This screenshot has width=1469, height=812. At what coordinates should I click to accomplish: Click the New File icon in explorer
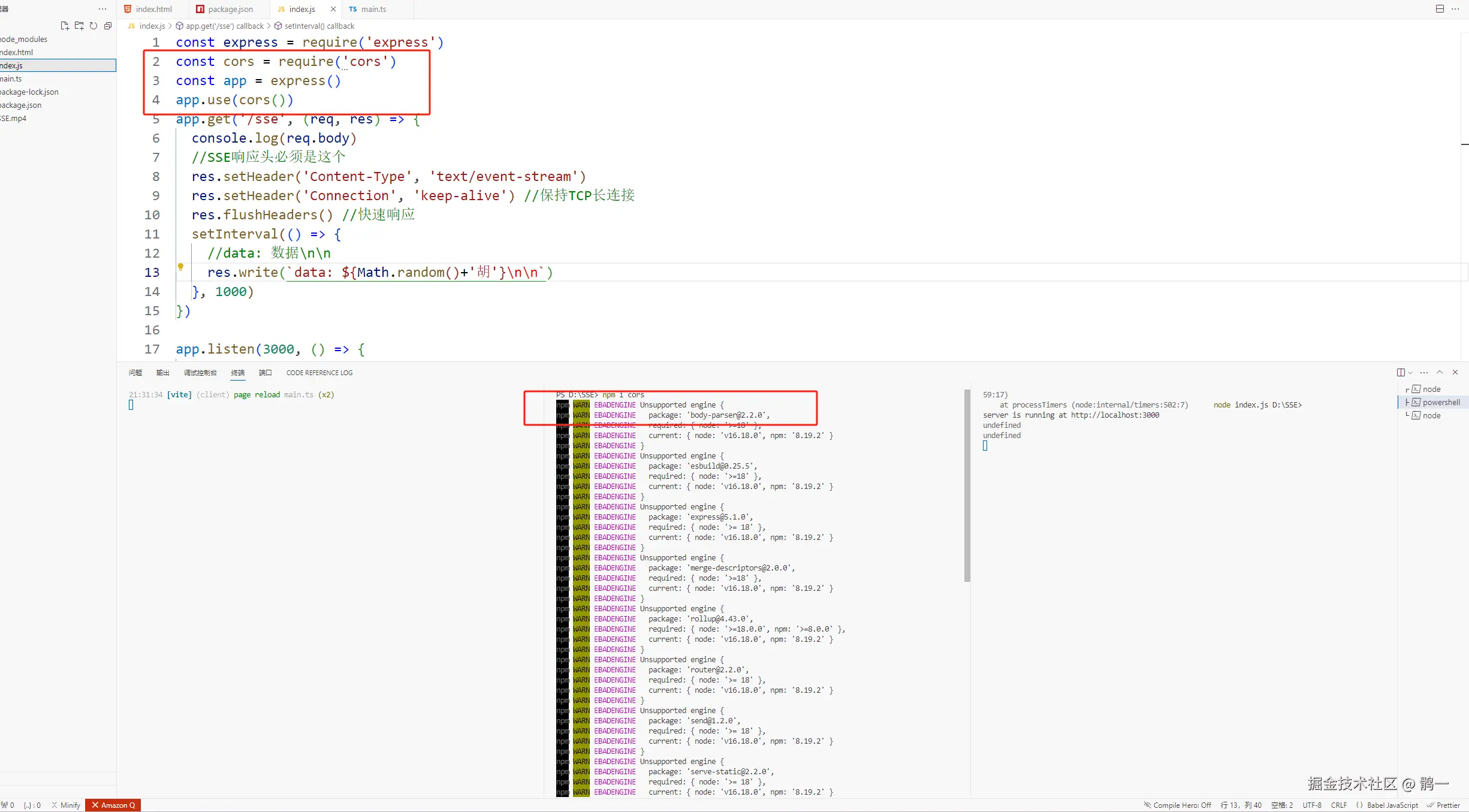[x=65, y=26]
